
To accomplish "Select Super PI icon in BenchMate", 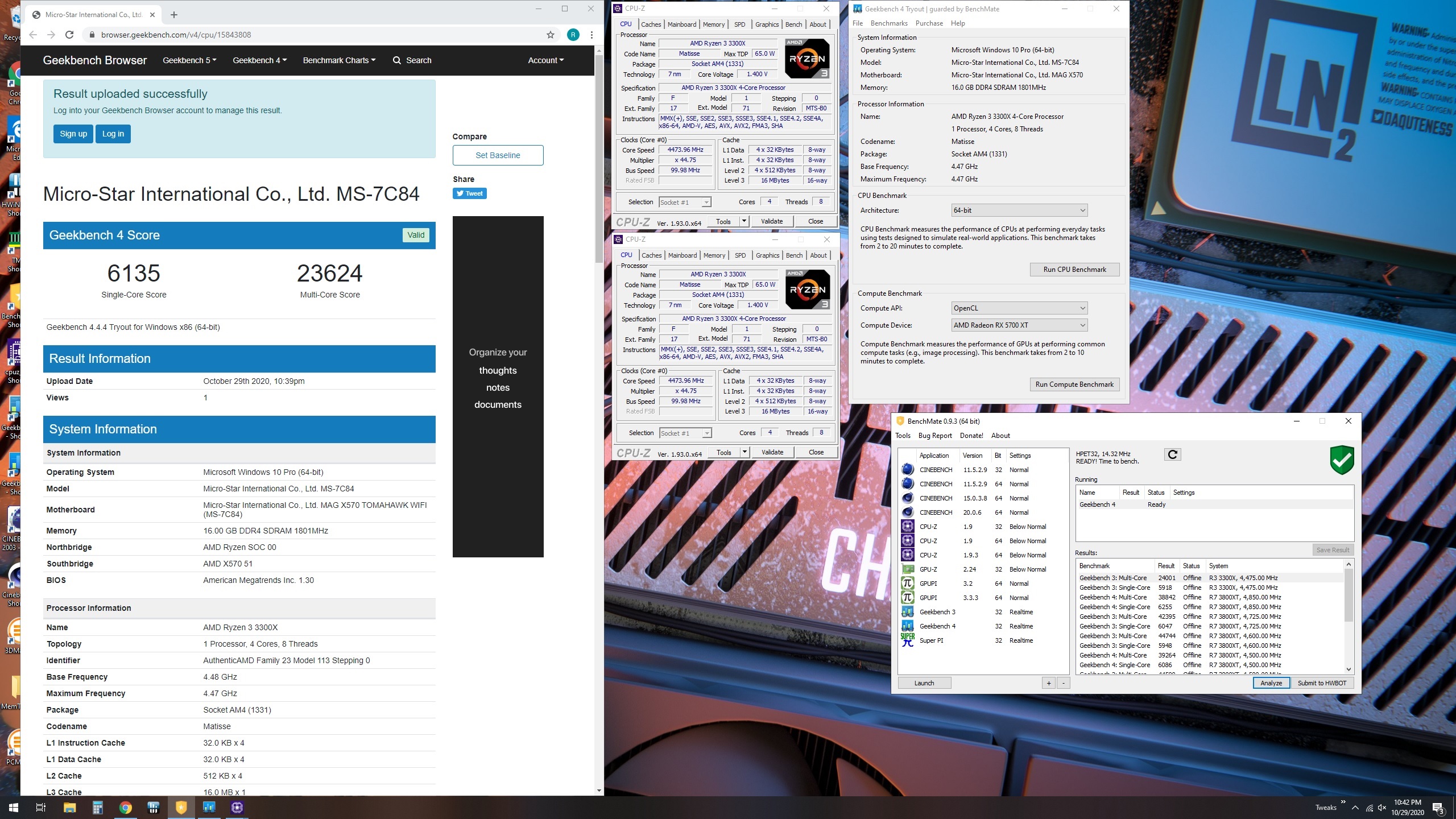I will coord(908,640).
